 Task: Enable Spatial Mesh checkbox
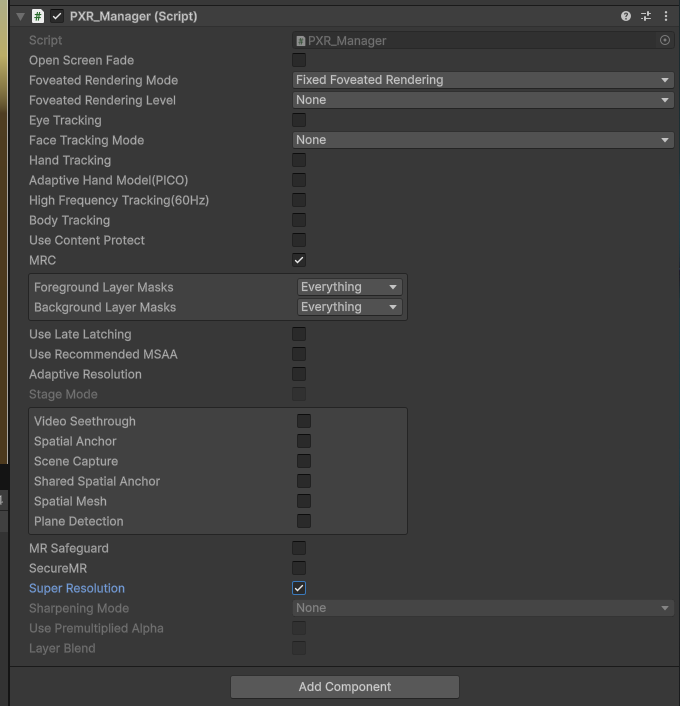304,501
